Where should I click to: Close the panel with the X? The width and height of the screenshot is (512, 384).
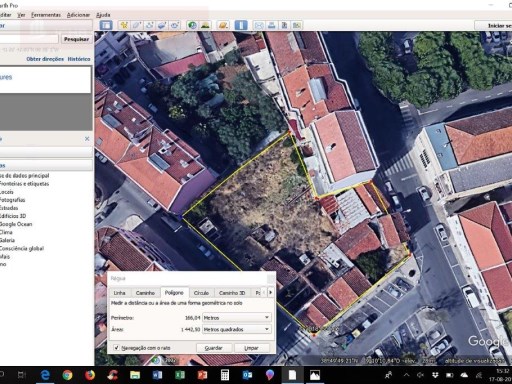[x=87, y=138]
